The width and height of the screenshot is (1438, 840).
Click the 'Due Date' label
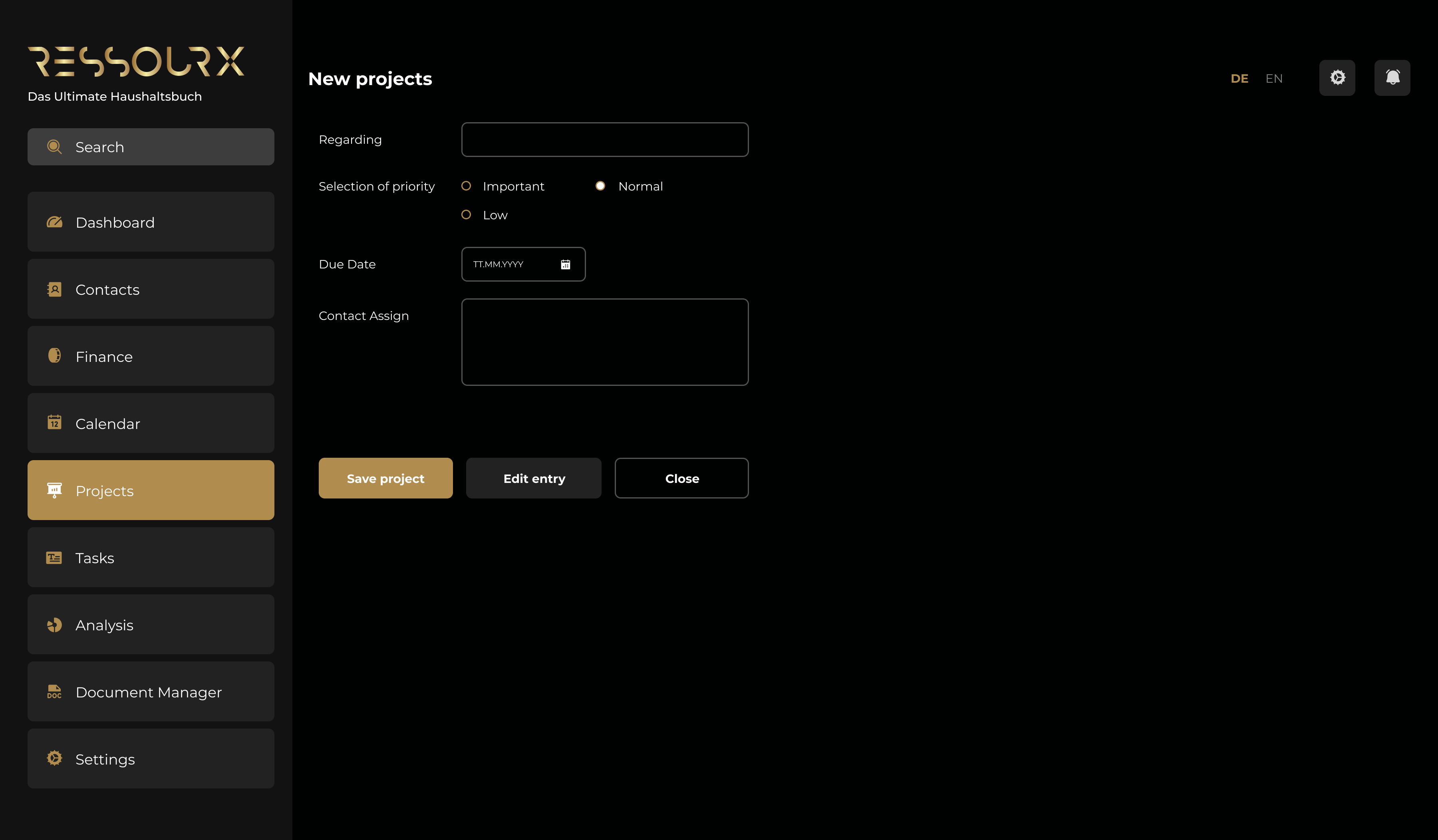click(347, 264)
